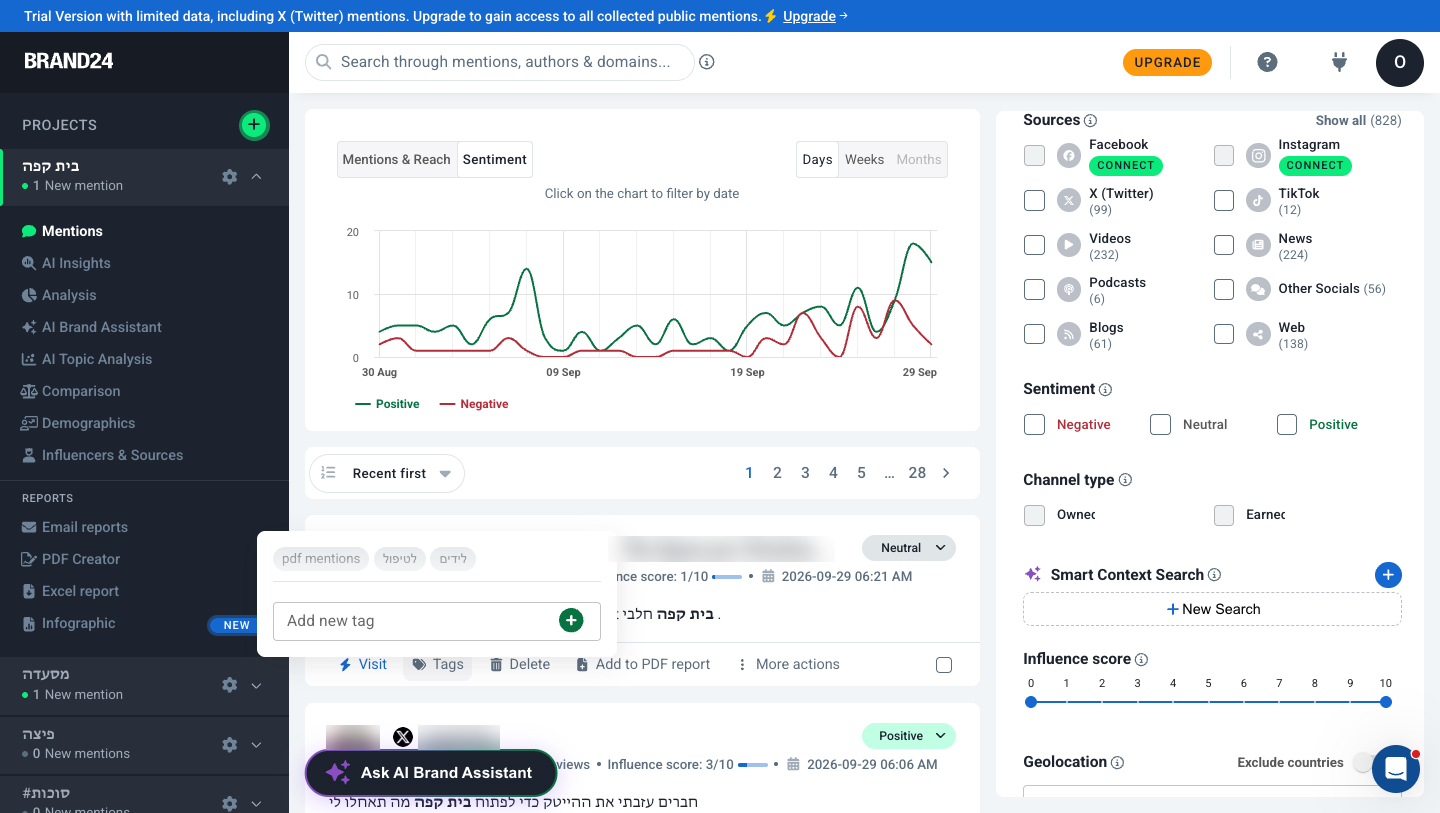Open the Recent first sort dropdown
Viewport: 1440px width, 813px height.
pyautogui.click(x=387, y=474)
